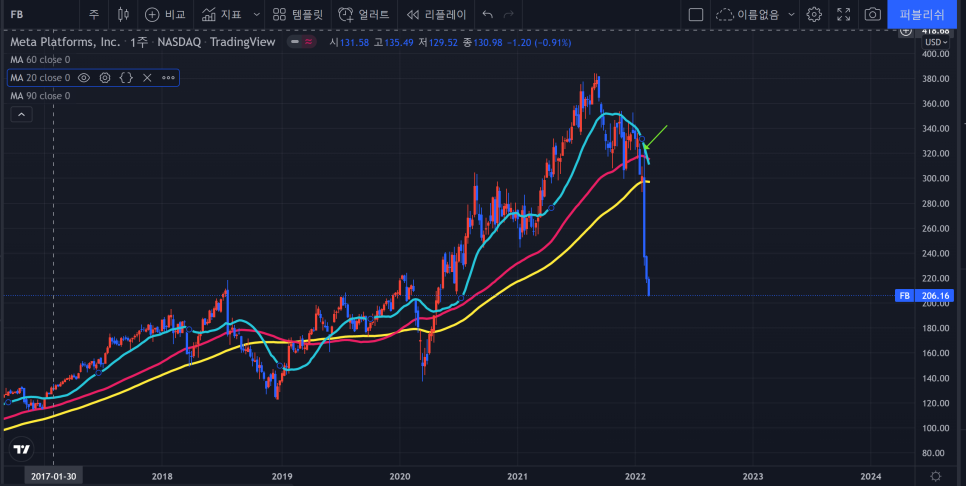Click the TradingView logo on the chart
This screenshot has height=486, width=966.
pos(22,450)
